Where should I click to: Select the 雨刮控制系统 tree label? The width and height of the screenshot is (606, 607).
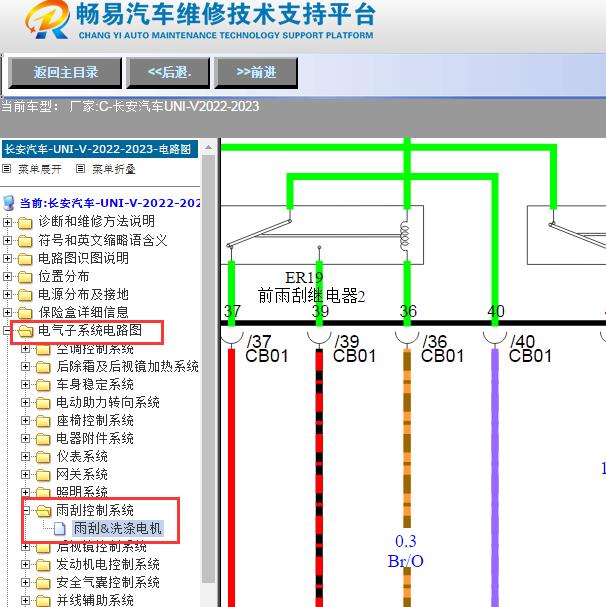[x=95, y=511]
